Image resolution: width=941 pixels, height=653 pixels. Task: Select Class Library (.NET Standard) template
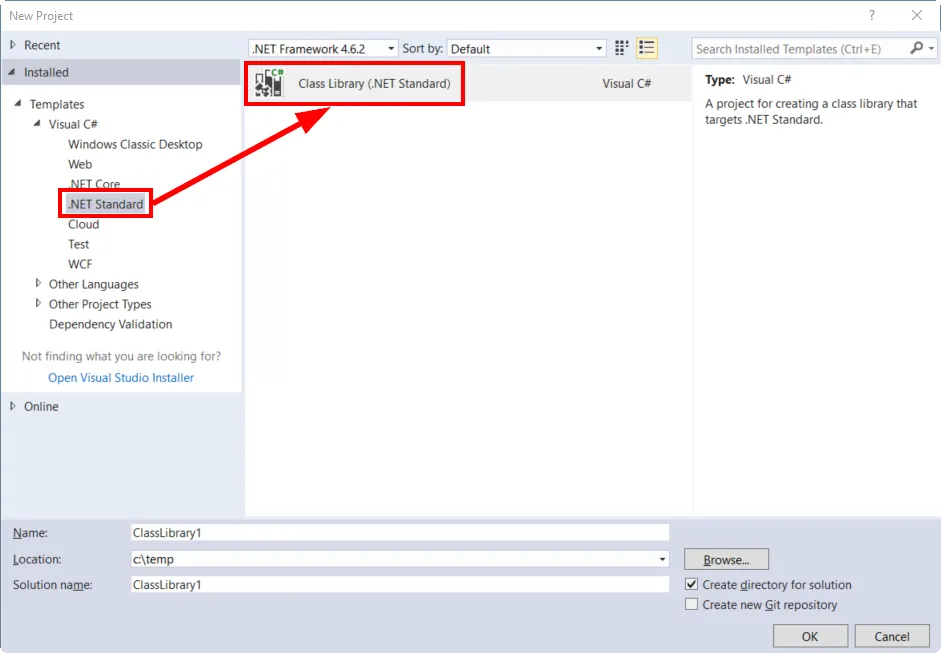[468, 83]
